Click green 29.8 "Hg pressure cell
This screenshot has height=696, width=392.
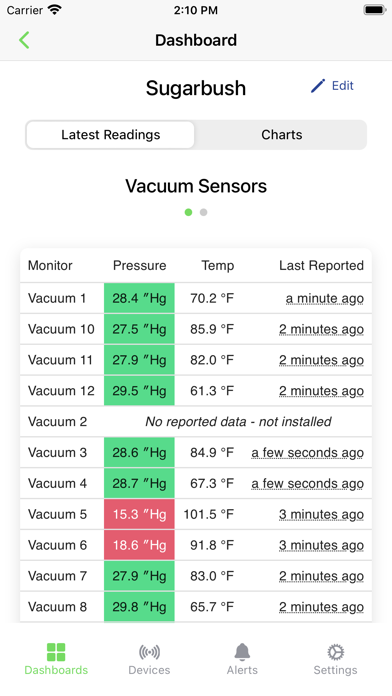click(139, 606)
